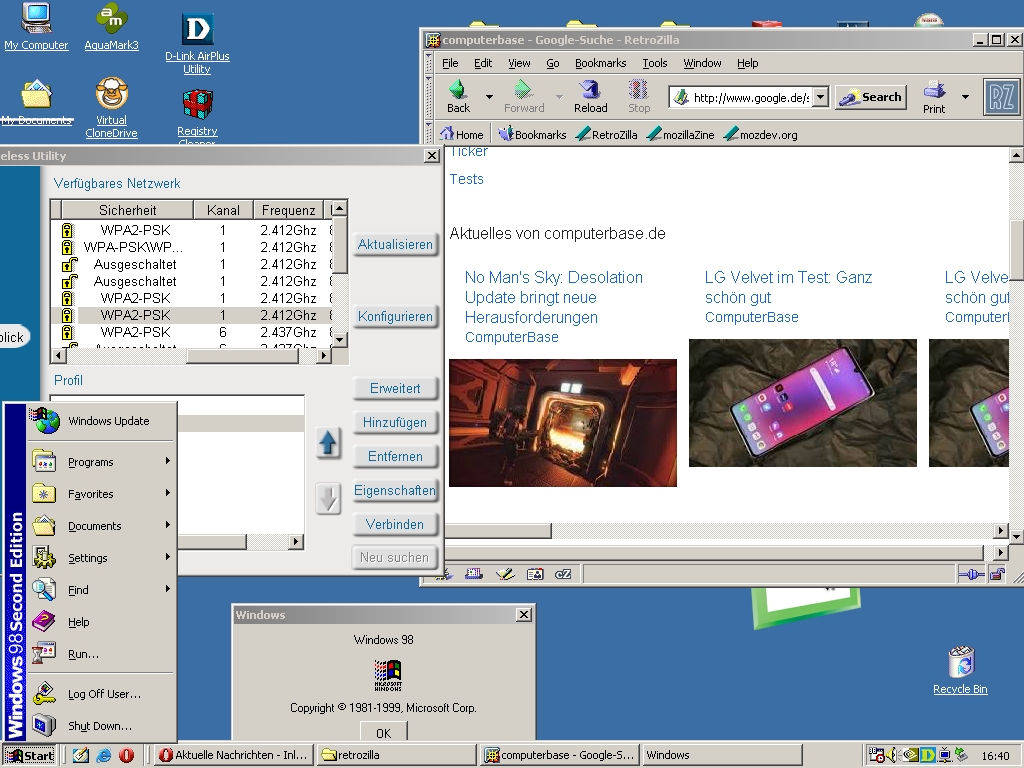Open the File menu in RetroZilla
The image size is (1024, 768).
450,63
